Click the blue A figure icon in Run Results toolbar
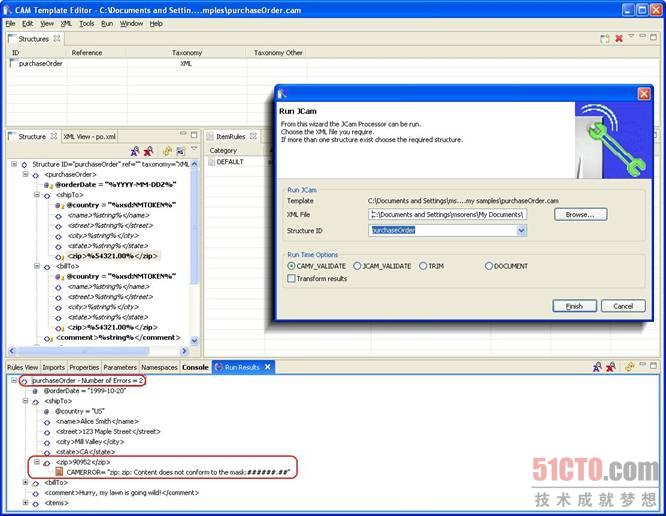 [x=597, y=367]
